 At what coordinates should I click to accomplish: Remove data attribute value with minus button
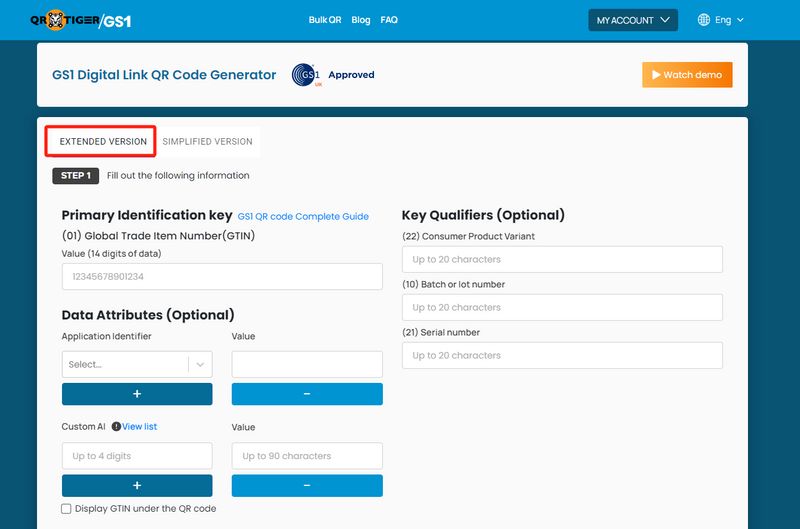click(307, 394)
